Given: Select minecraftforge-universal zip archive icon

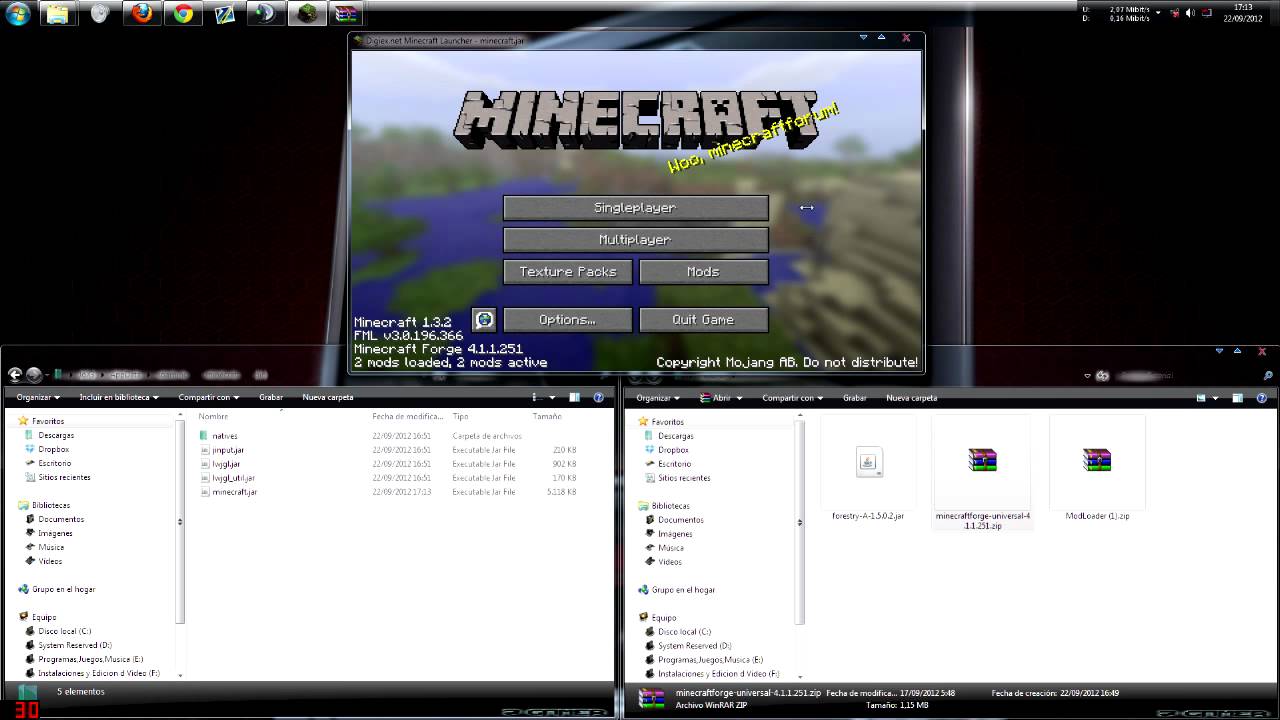Looking at the screenshot, I should coord(982,460).
